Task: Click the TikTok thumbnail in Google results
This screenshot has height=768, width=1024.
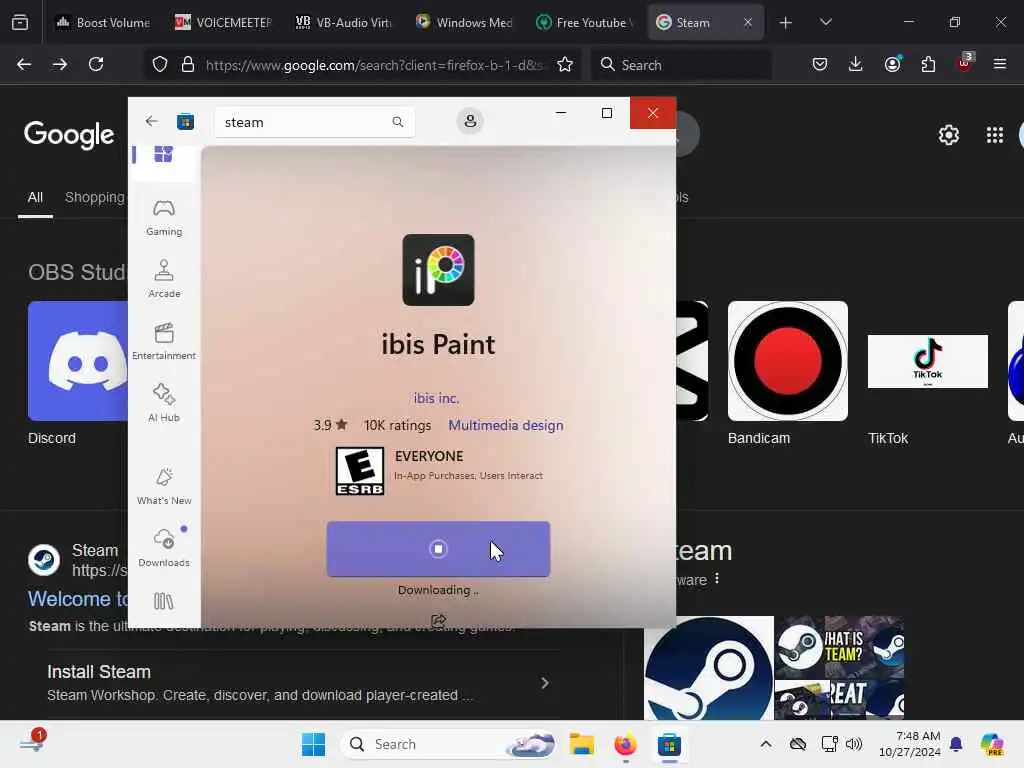Action: tap(927, 361)
